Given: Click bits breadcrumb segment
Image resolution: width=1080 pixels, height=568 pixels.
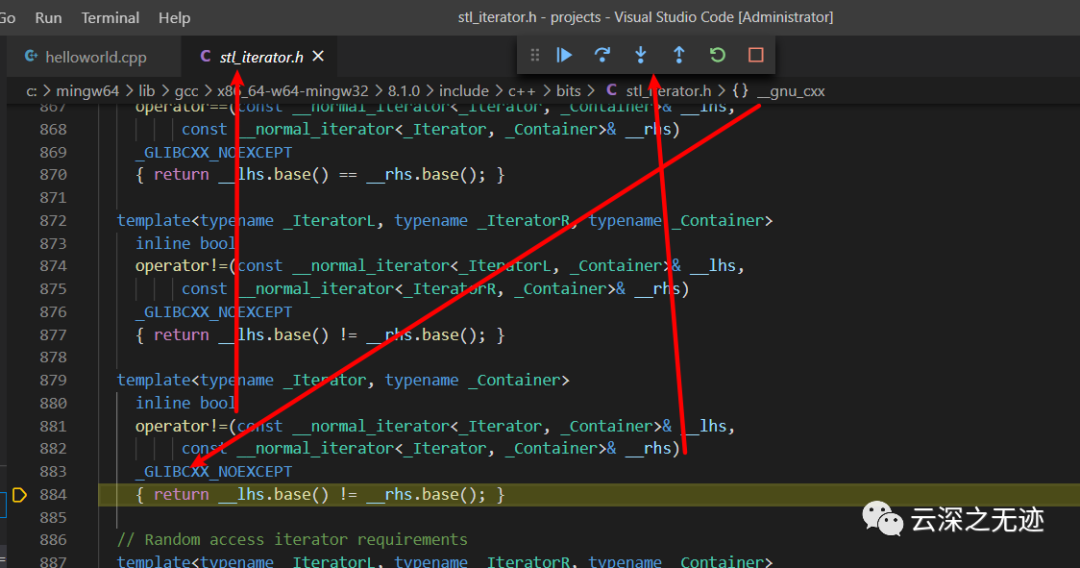Looking at the screenshot, I should pos(568,91).
